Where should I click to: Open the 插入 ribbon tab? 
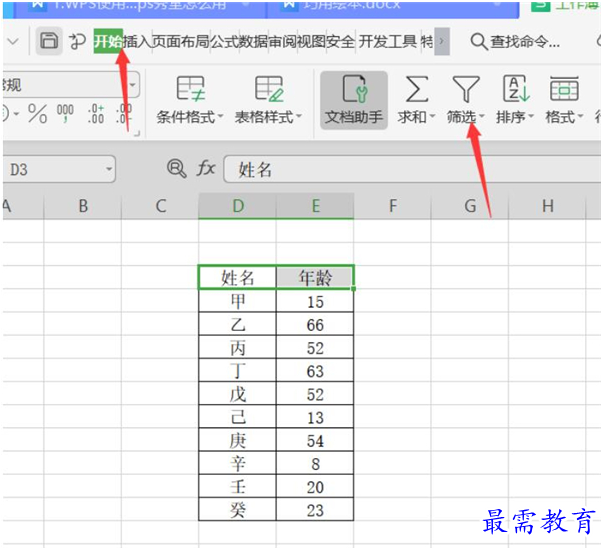tap(138, 41)
